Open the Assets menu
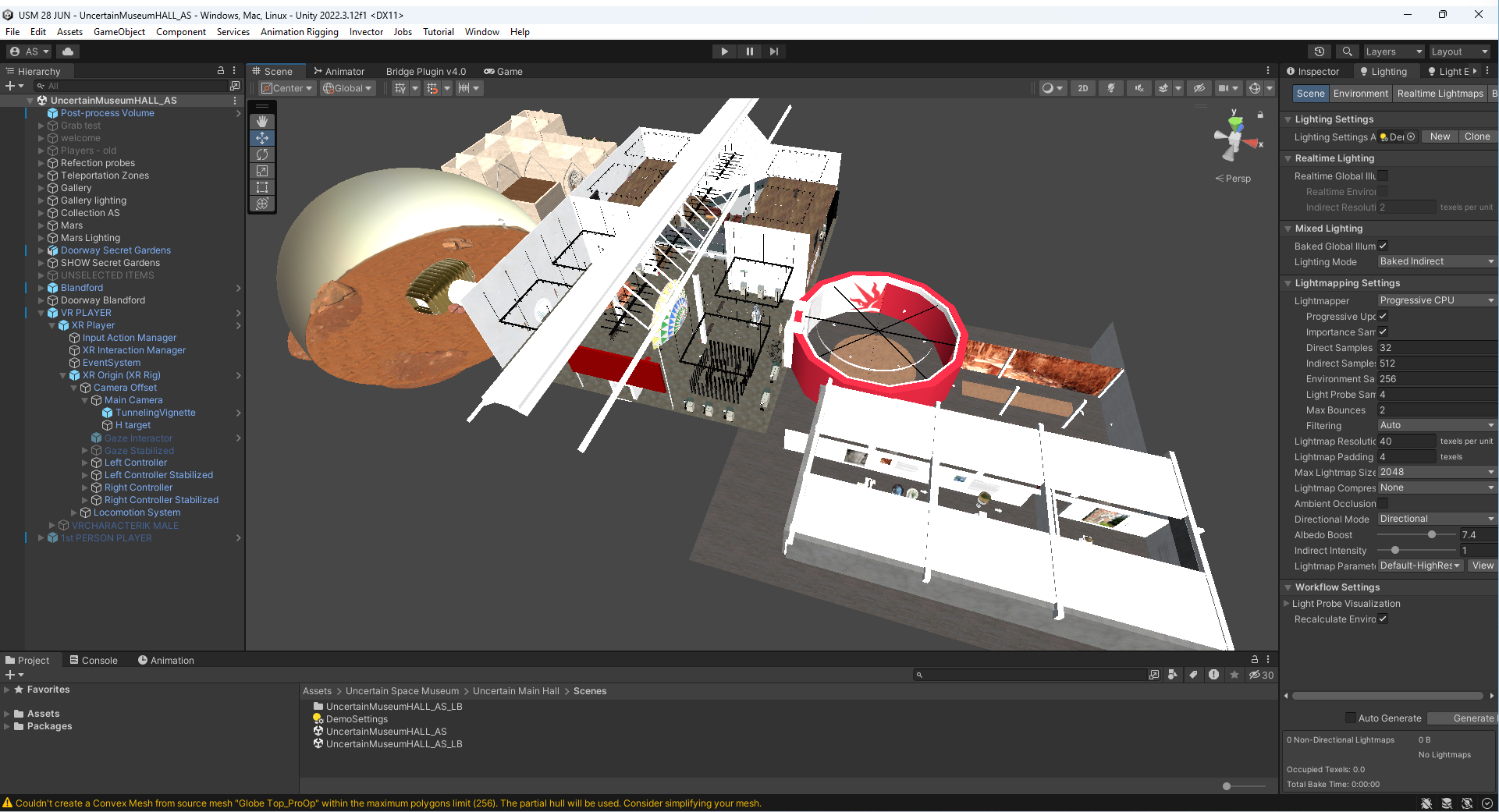Screen dimensions: 1499x812 [69, 32]
